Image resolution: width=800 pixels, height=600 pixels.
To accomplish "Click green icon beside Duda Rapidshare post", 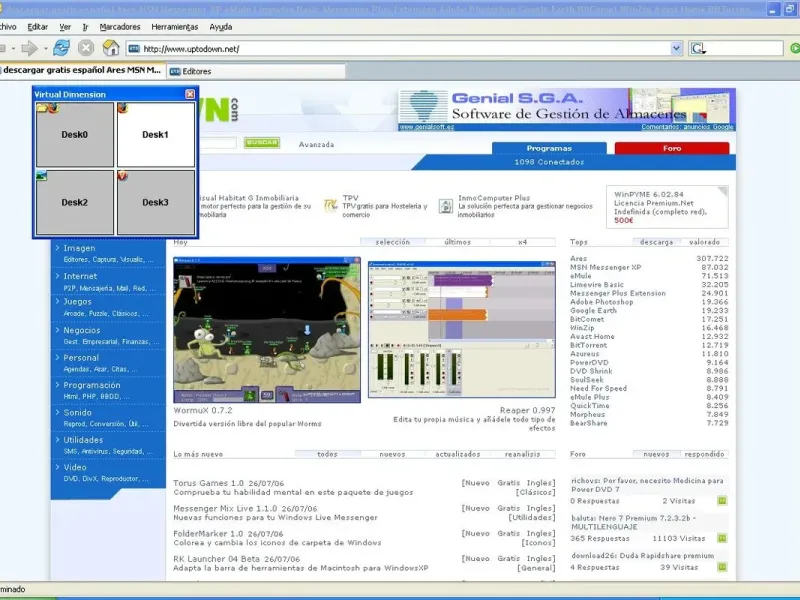I will pos(722,567).
